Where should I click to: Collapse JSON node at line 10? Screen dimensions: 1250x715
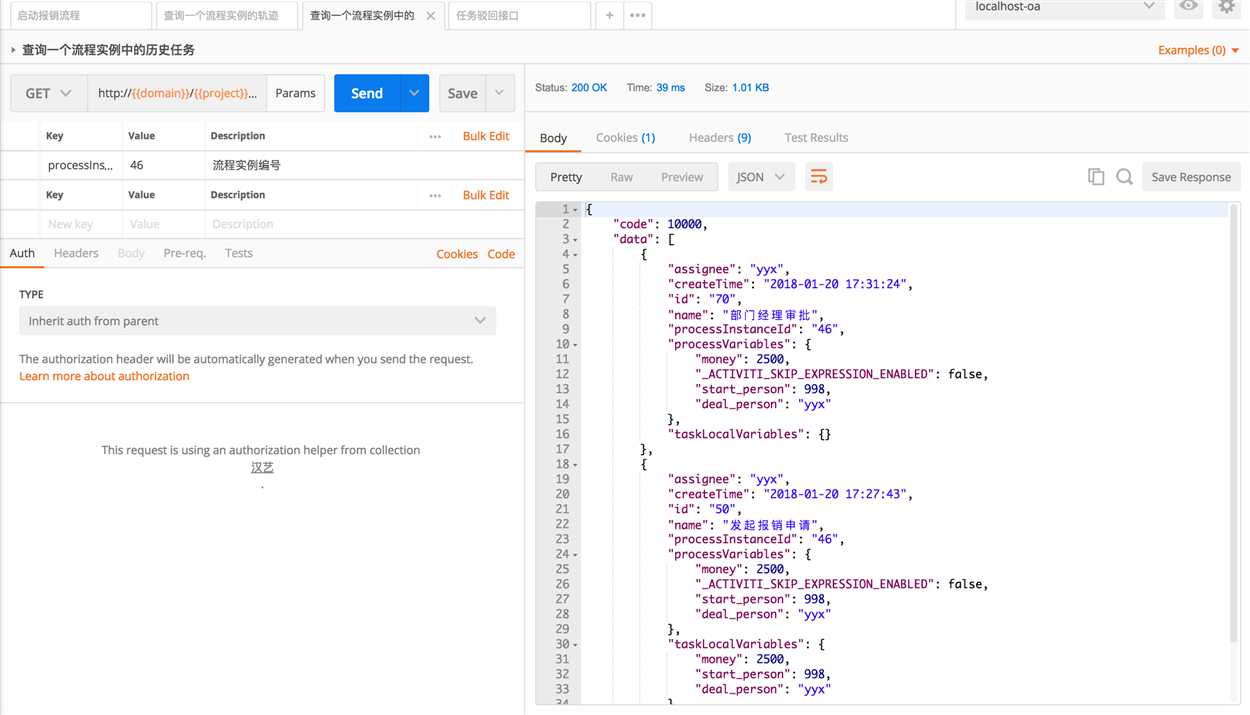[x=576, y=344]
